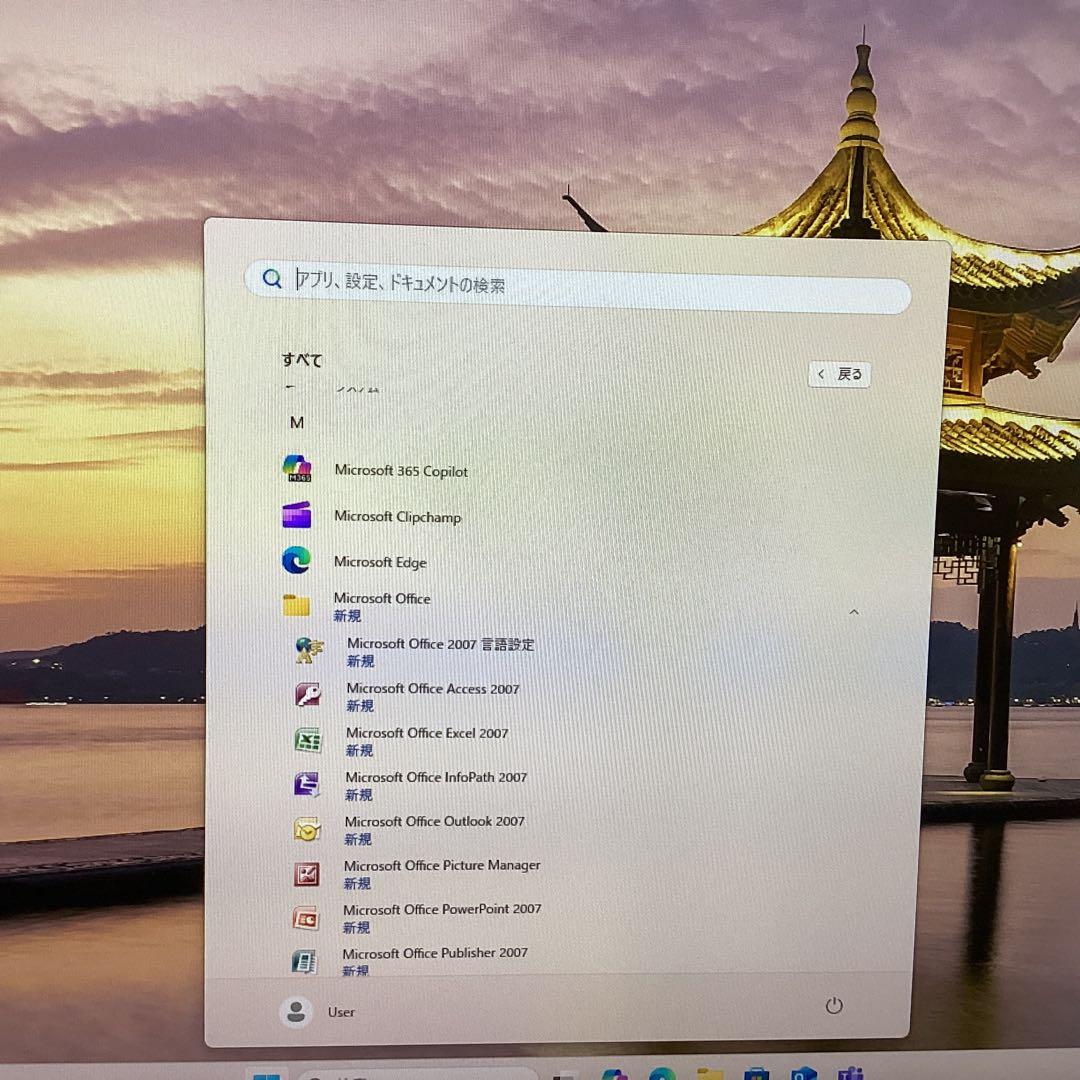Launch Microsoft Office PowerPoint 2007
This screenshot has height=1080, width=1080.
[442, 909]
